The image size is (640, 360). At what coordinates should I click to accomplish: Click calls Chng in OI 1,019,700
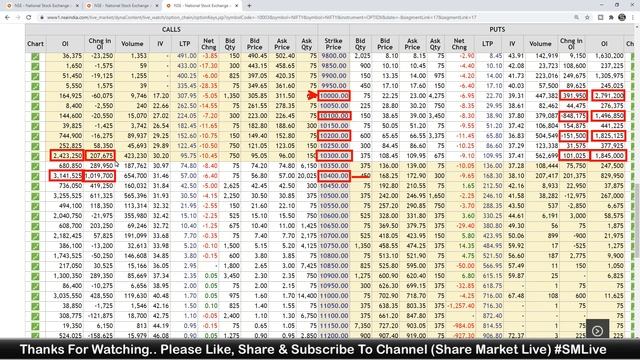[x=99, y=176]
